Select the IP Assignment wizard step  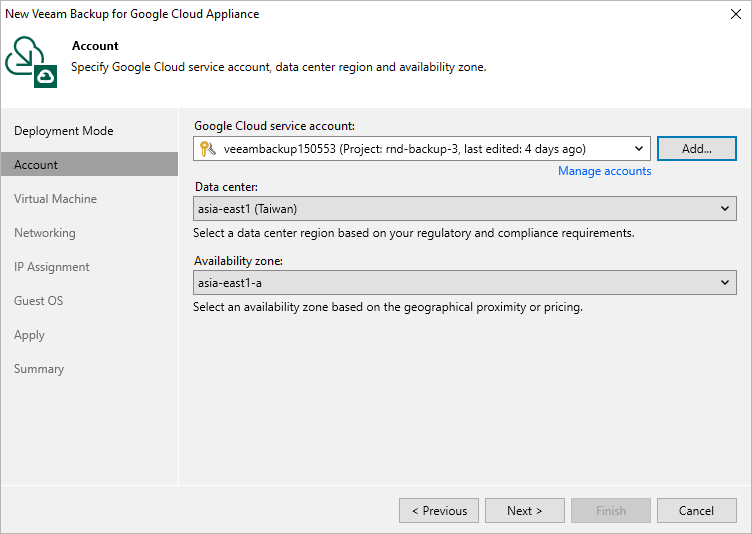tap(51, 267)
